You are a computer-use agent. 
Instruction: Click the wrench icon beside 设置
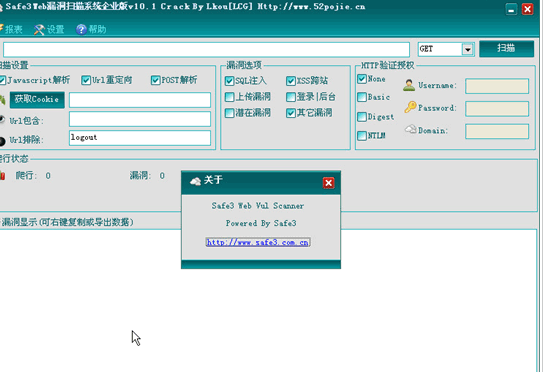[x=39, y=30]
